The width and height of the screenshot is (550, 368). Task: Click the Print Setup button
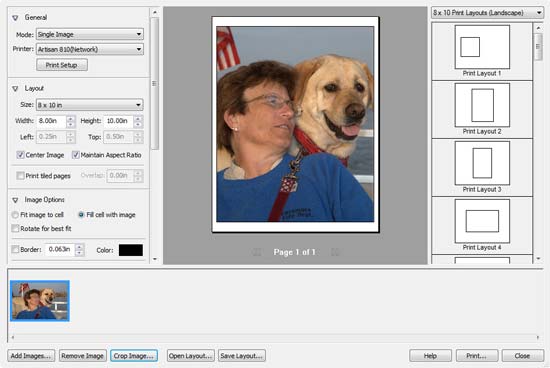62,65
